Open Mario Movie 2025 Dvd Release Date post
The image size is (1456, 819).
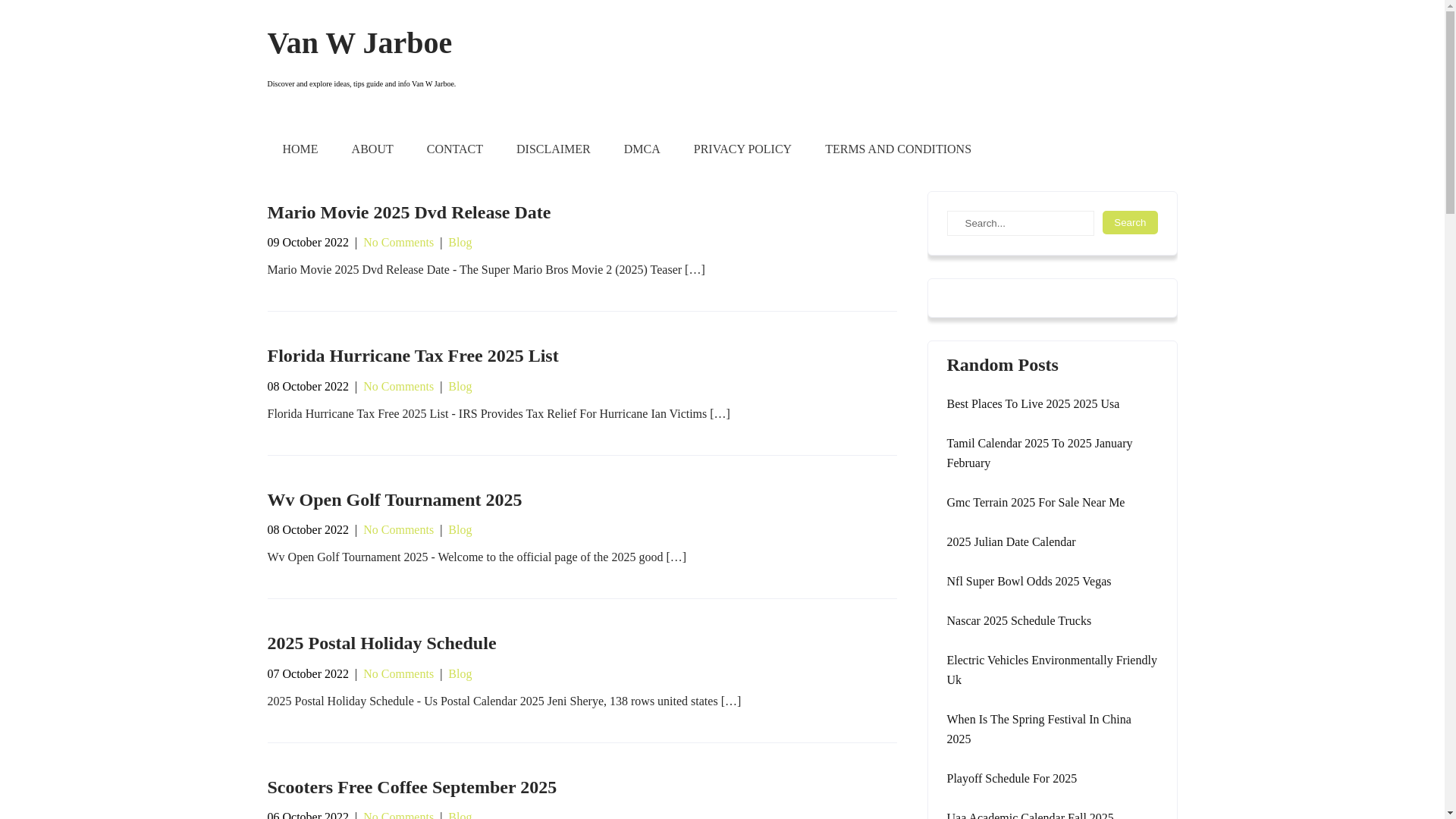coord(409,212)
